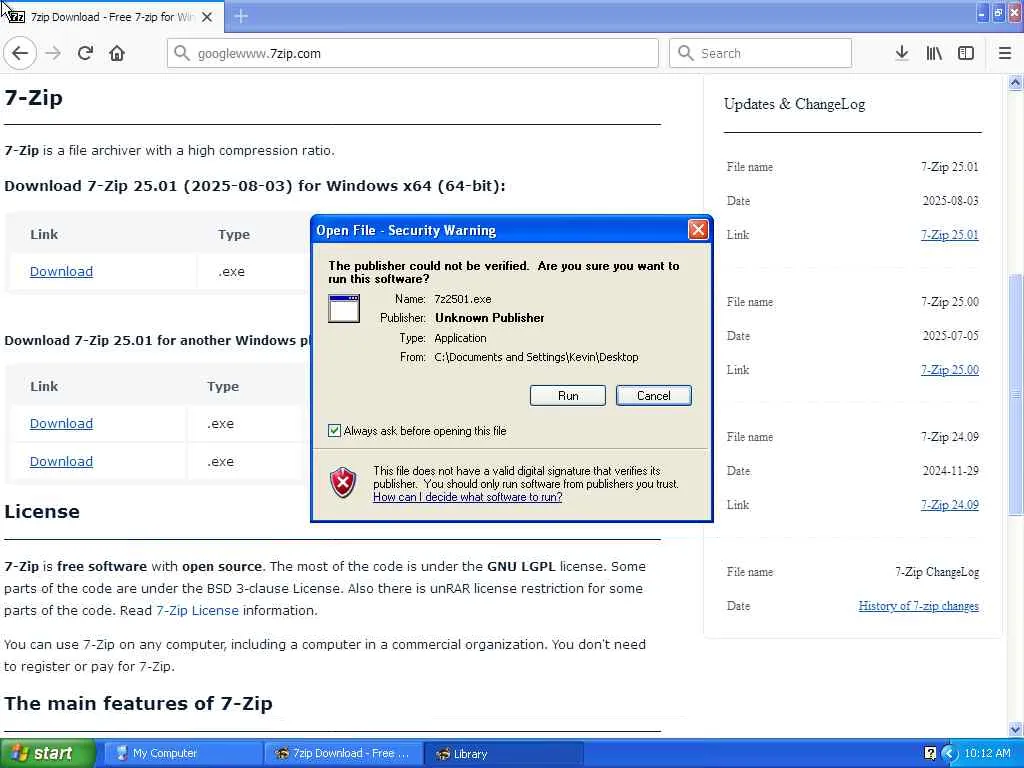Click the 7-Zip ChangeLog file name text
The width and height of the screenshot is (1024, 768).
(936, 572)
